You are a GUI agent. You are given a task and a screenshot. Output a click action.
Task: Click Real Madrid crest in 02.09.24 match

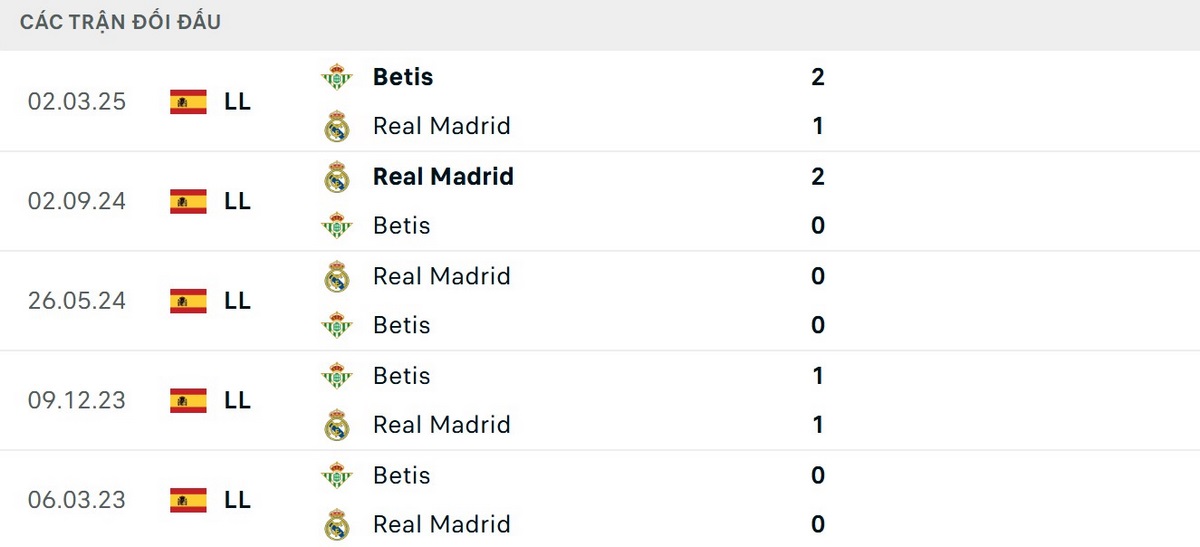point(337,177)
